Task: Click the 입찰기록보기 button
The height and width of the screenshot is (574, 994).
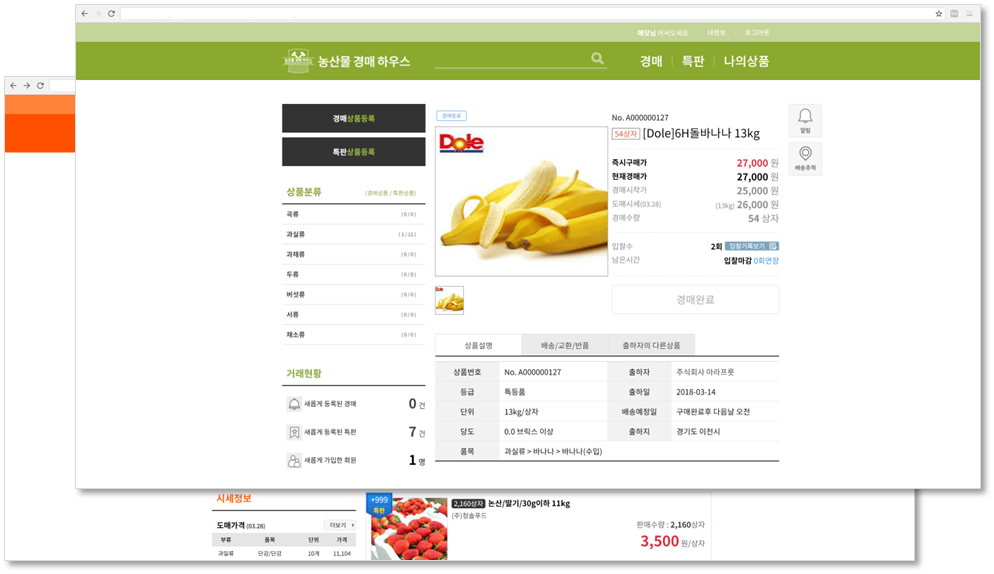Action: click(752, 246)
